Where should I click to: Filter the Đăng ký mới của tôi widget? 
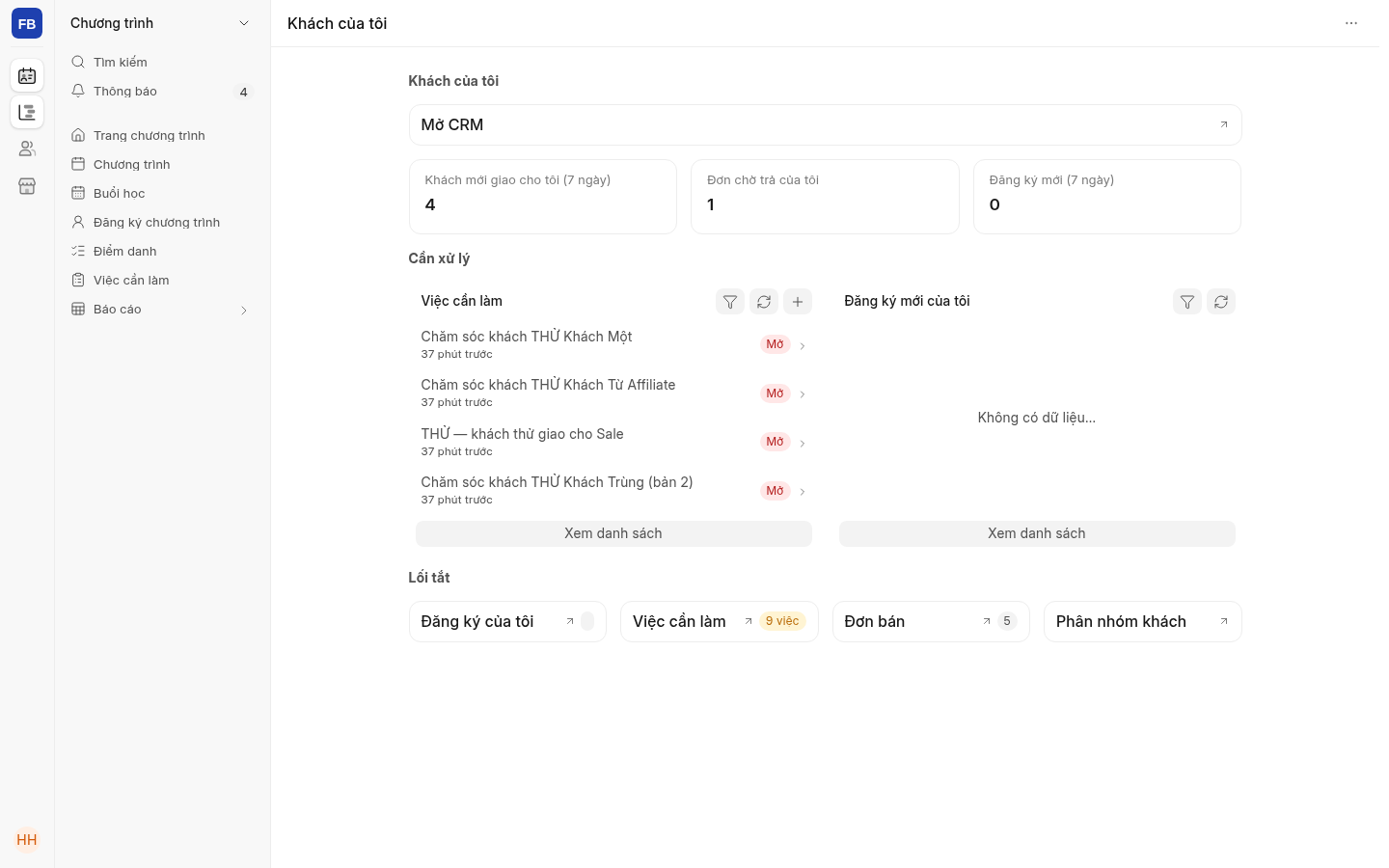(1187, 302)
